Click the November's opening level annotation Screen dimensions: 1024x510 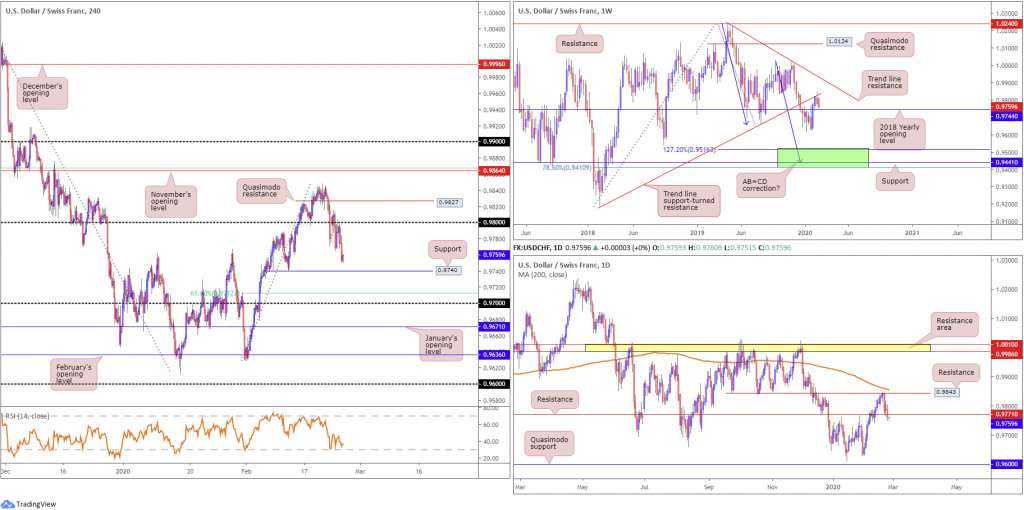click(172, 199)
